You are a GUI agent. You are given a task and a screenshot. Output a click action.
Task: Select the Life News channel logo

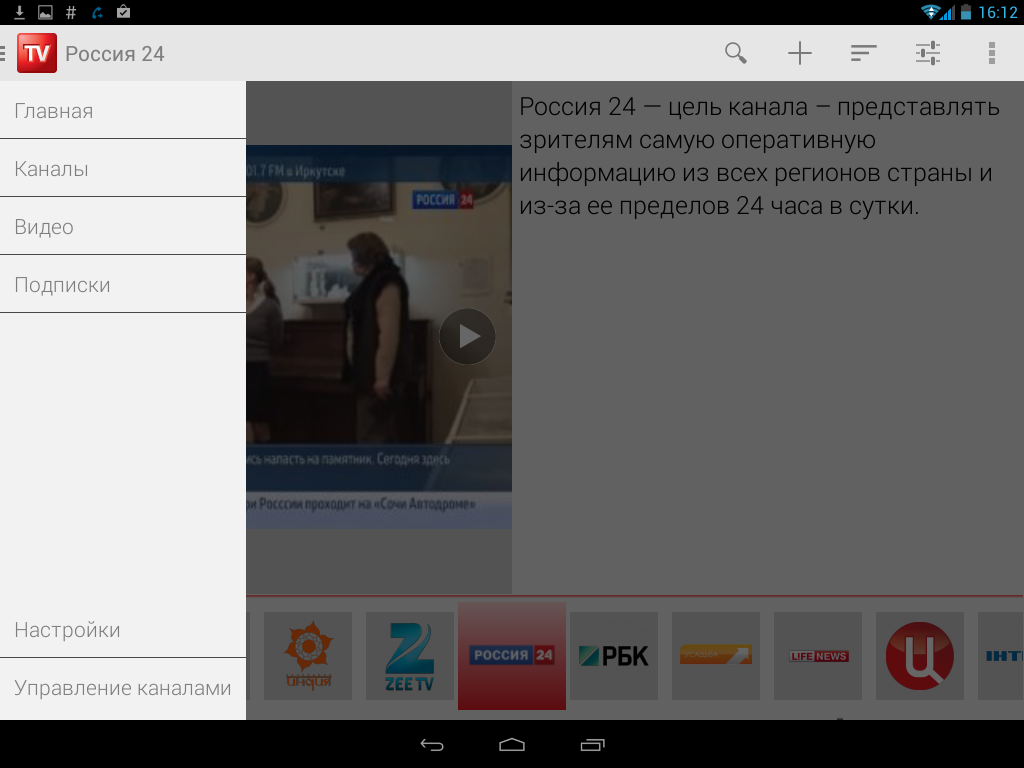point(818,656)
